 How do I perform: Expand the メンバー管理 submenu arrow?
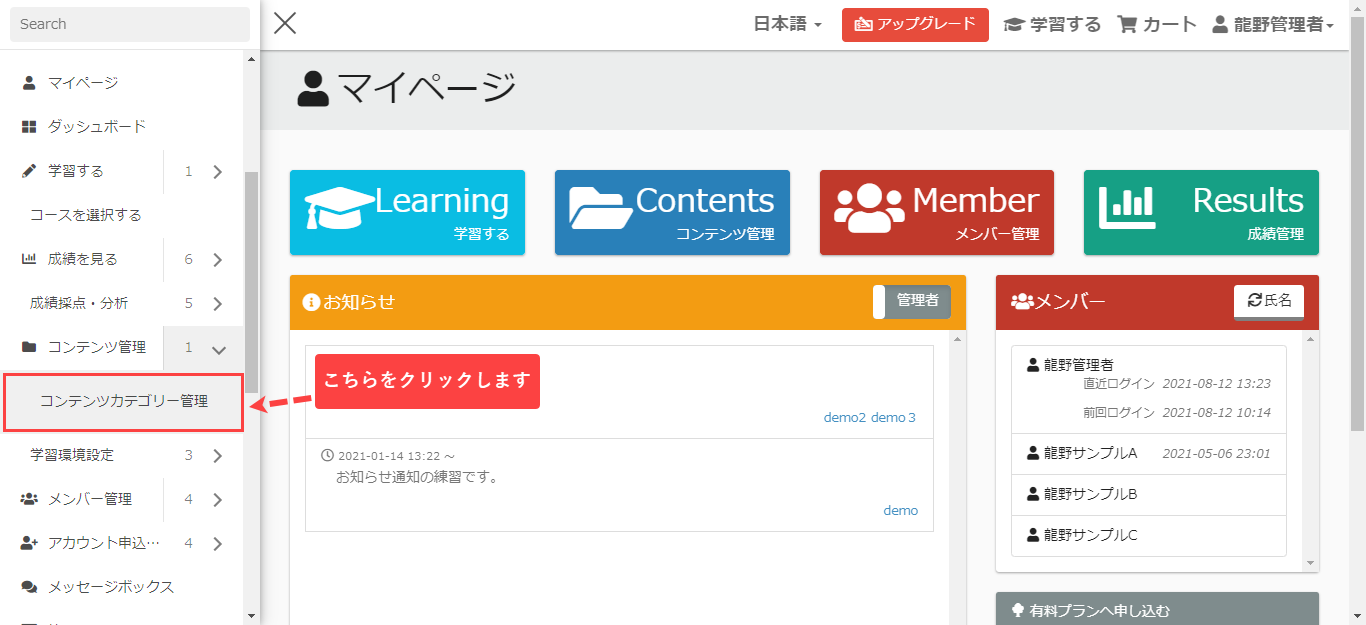coord(217,500)
